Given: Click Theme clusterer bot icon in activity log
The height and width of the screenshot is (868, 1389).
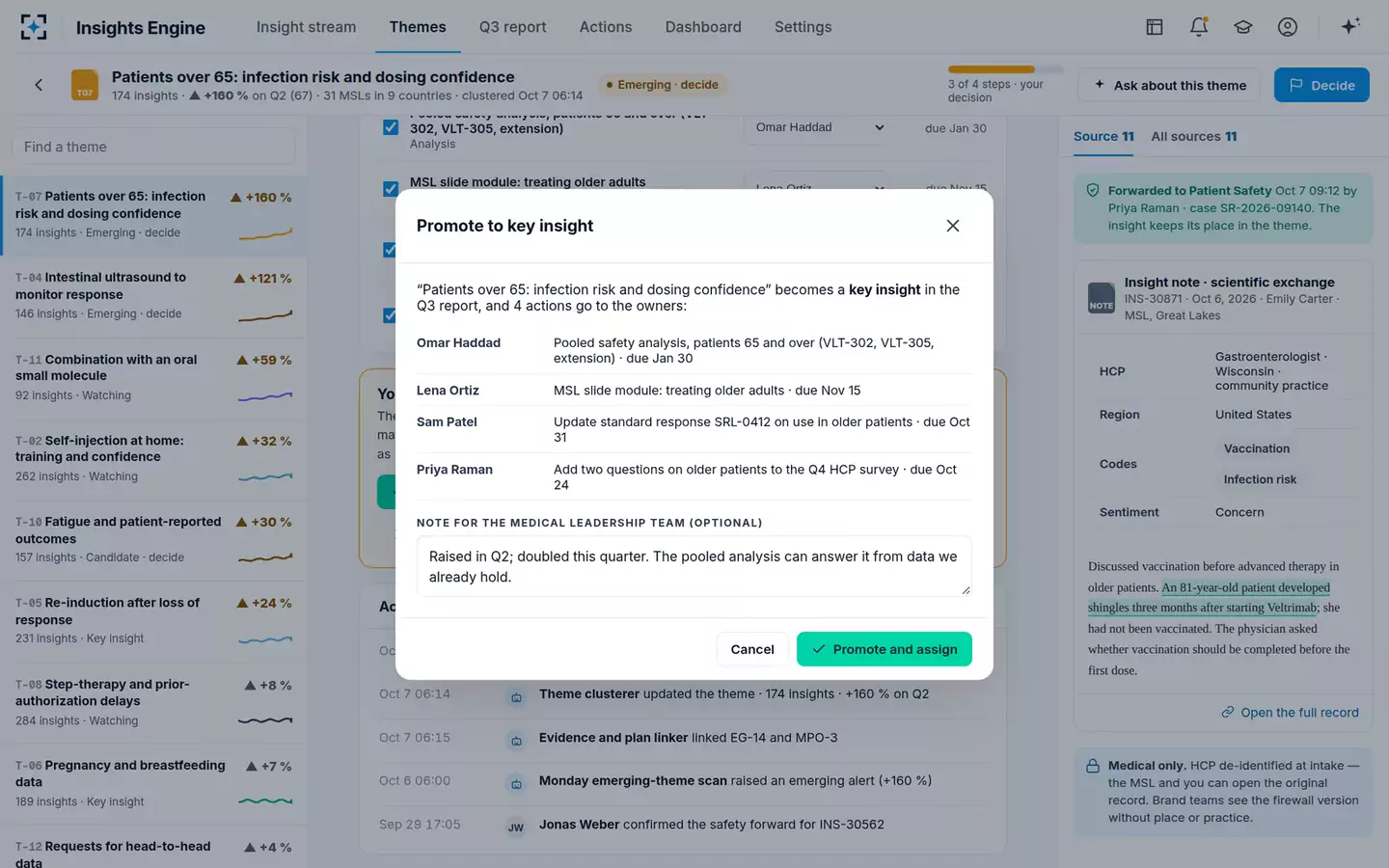Looking at the screenshot, I should click(x=516, y=696).
